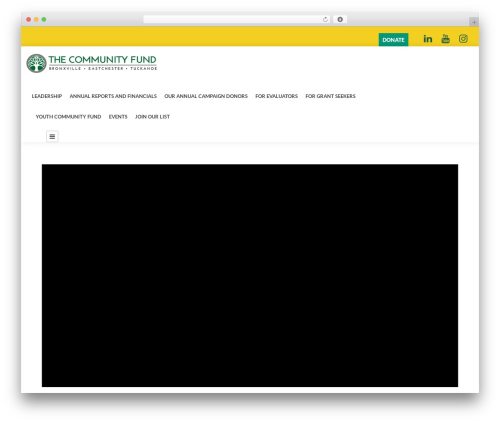
Task: Click The Community Fund tree logo
Action: coord(36,63)
